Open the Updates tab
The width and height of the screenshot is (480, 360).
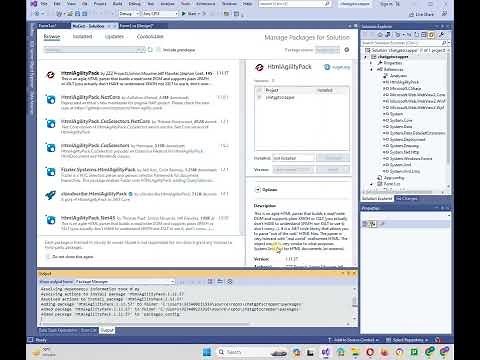pos(114,36)
